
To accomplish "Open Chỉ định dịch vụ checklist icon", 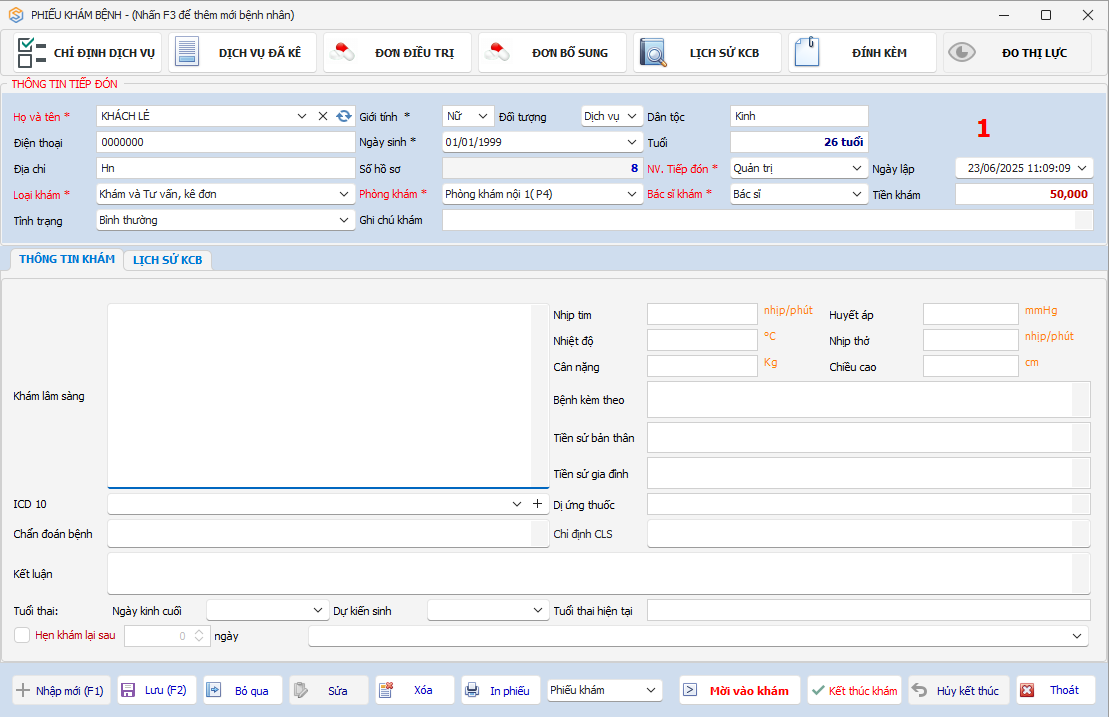I will point(31,52).
